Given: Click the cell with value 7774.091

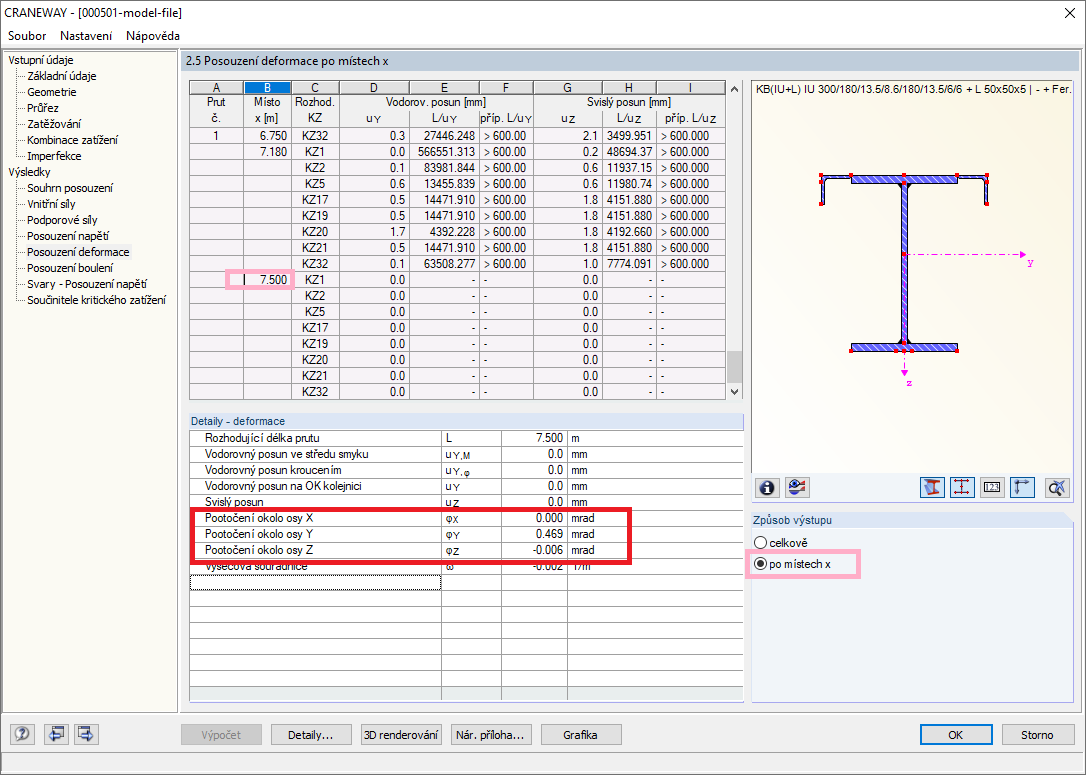Looking at the screenshot, I should click(x=629, y=264).
